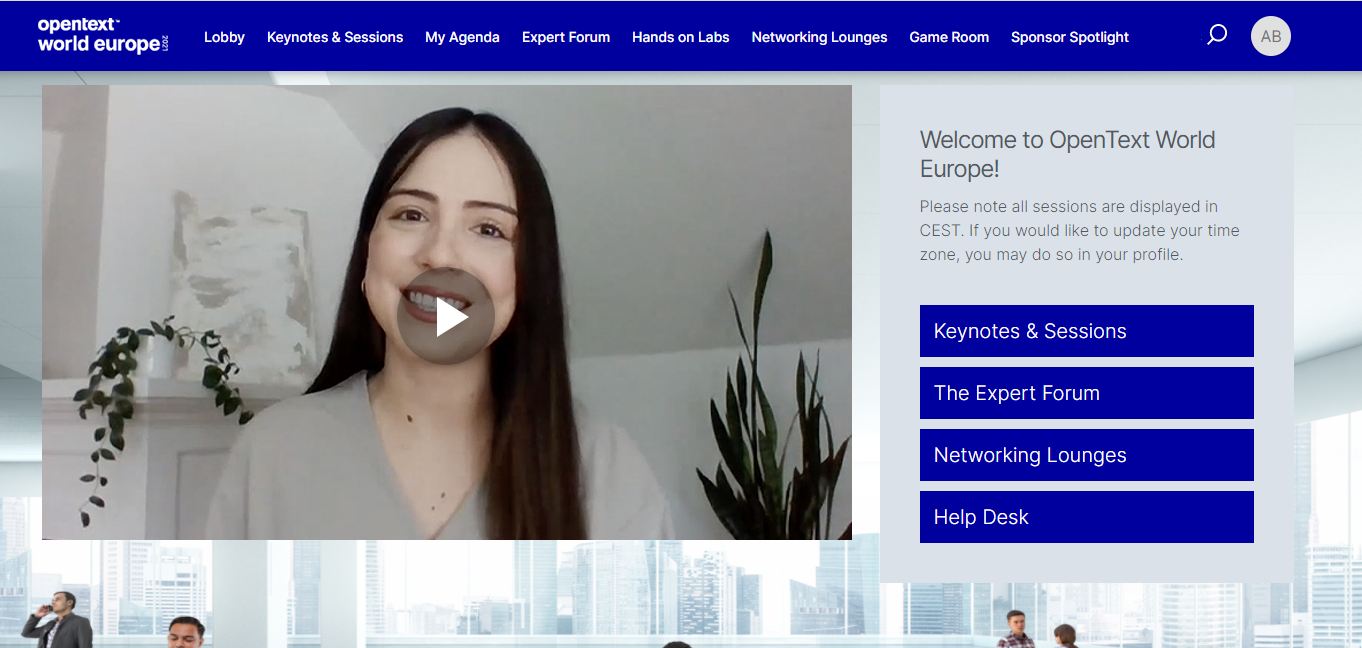Click The Expert Forum button

coord(1087,393)
